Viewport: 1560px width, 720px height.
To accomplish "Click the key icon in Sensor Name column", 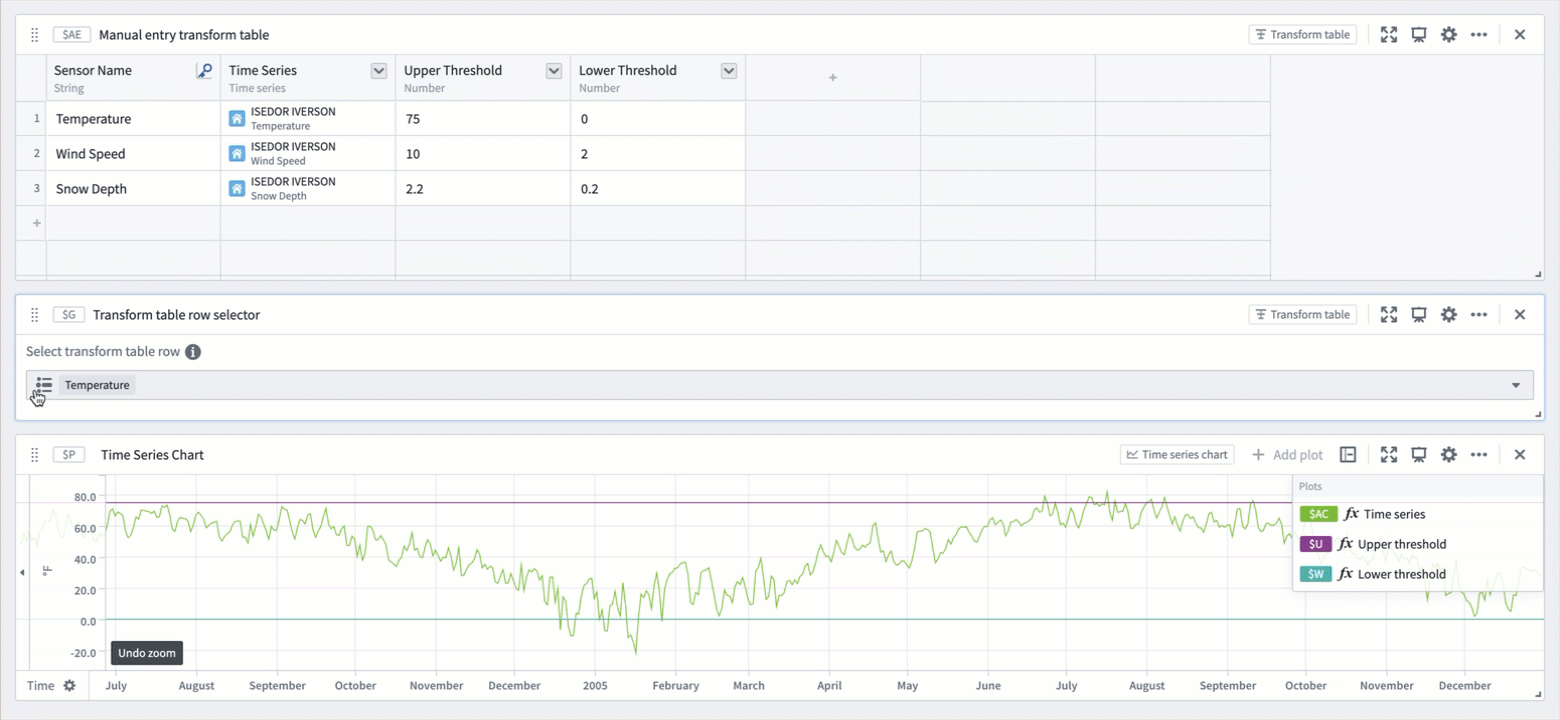I will point(204,71).
